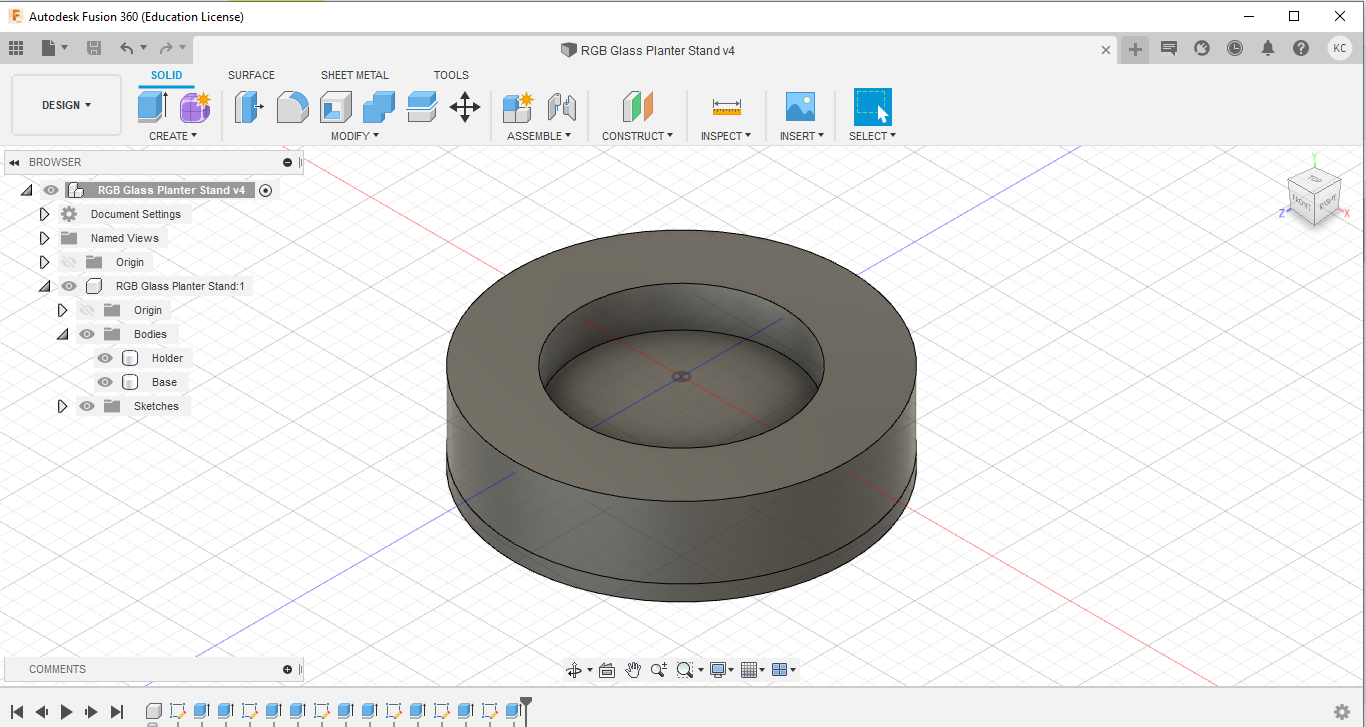Open the CONSTRUCT menu label
This screenshot has width=1366, height=727.
[637, 136]
